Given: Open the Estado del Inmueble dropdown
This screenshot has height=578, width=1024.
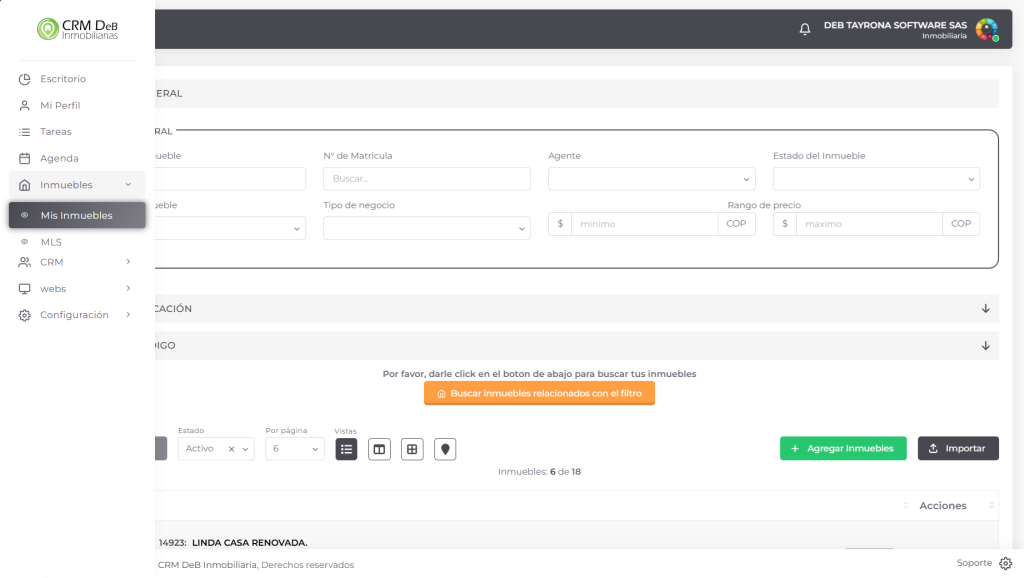Looking at the screenshot, I should click(x=876, y=179).
